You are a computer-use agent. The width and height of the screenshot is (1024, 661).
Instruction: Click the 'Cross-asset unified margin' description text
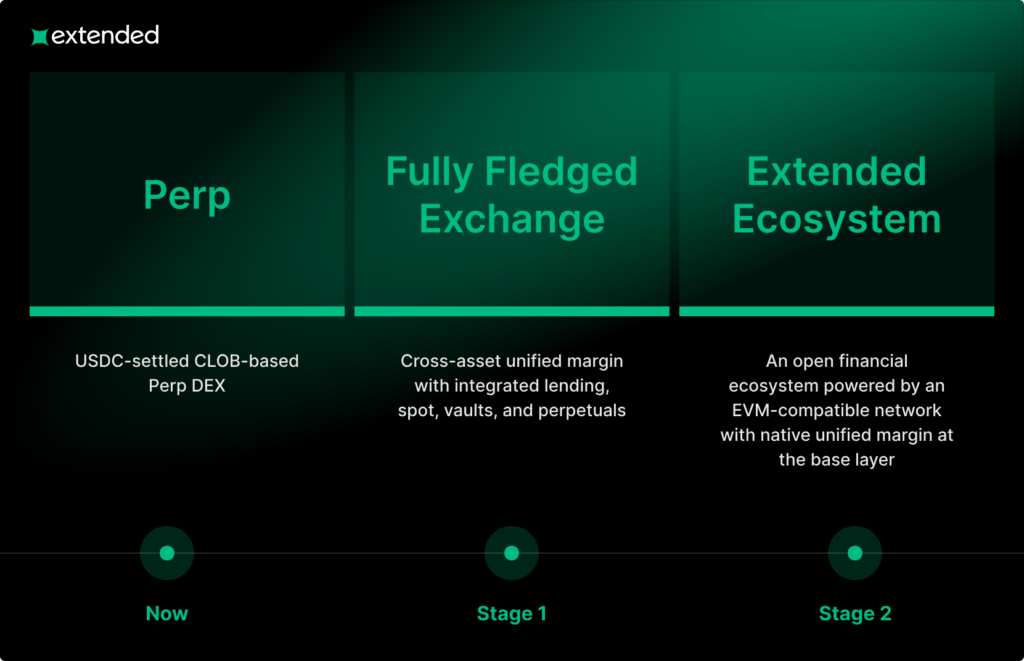click(512, 385)
